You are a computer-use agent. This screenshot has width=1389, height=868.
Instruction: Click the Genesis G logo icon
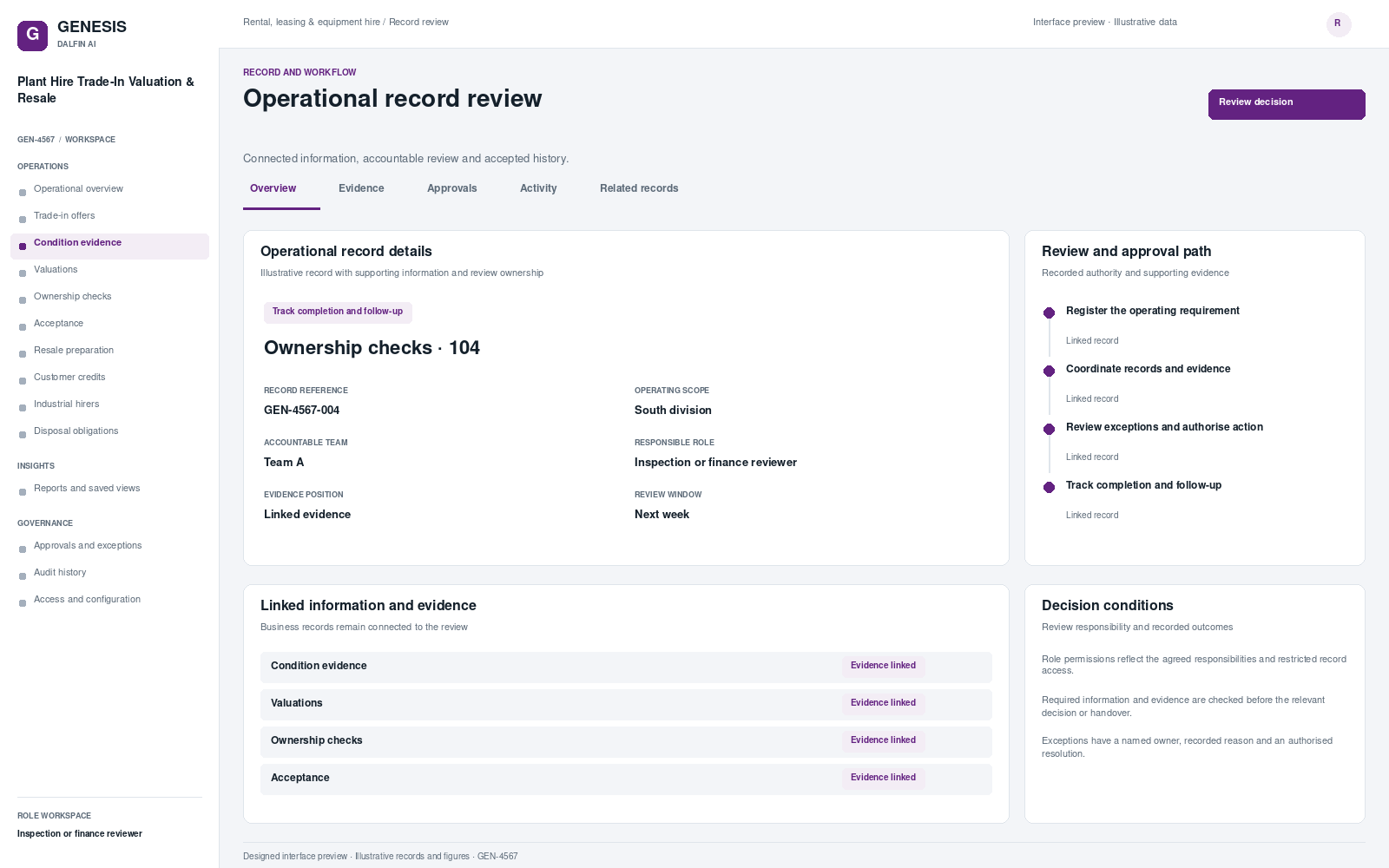[x=33, y=36]
